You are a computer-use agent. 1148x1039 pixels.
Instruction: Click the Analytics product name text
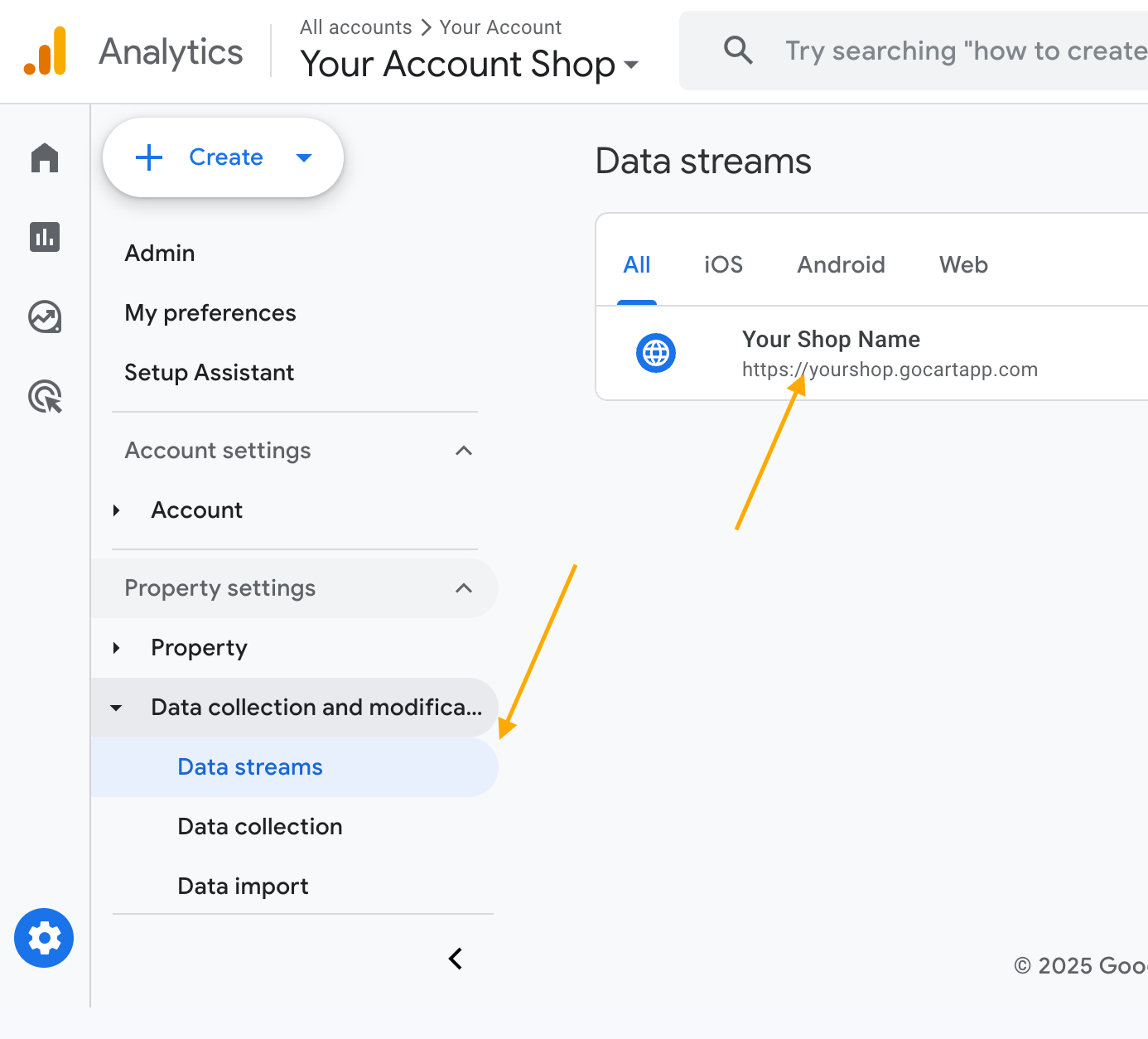click(x=171, y=51)
